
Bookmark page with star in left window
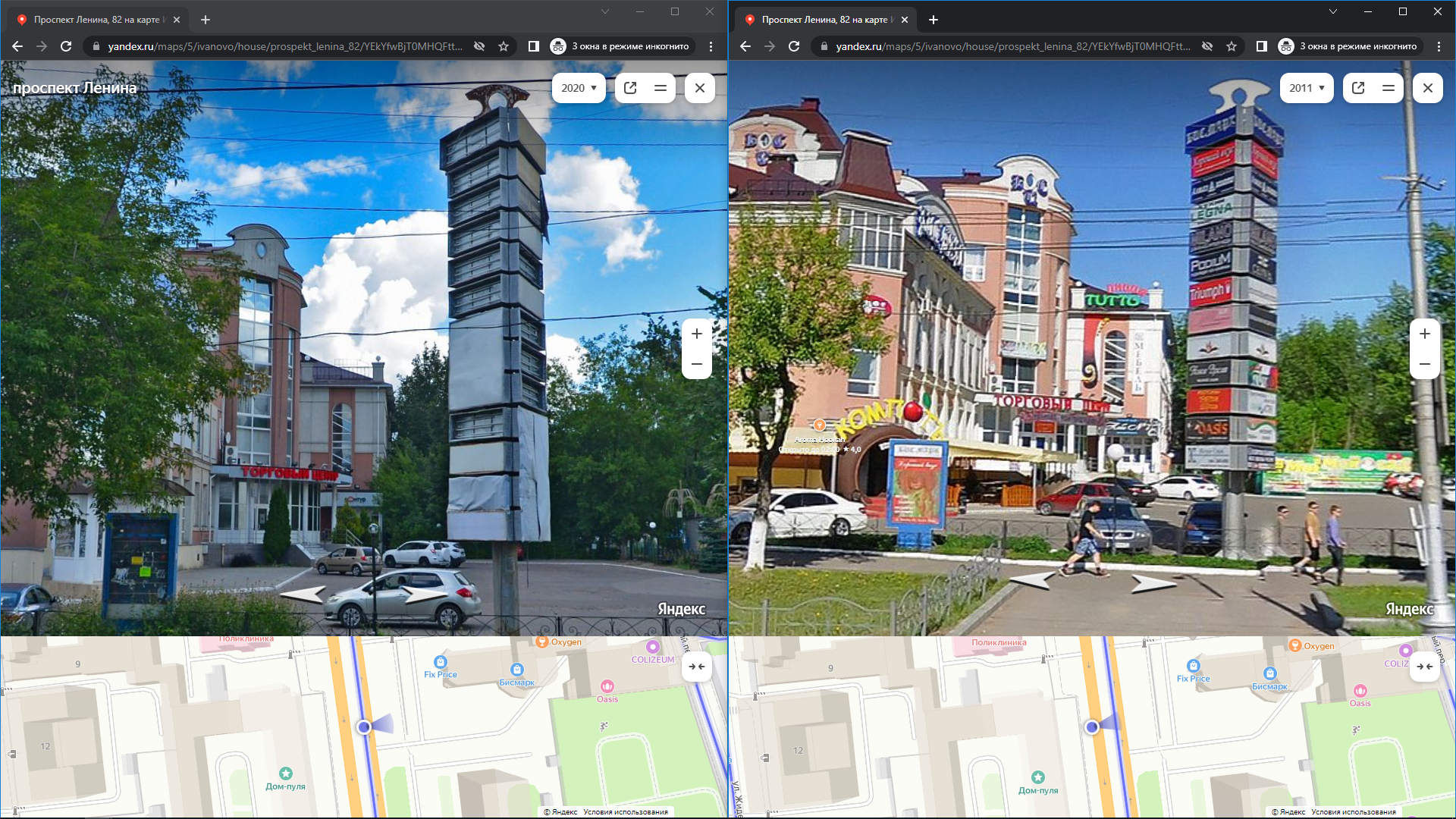pos(504,46)
